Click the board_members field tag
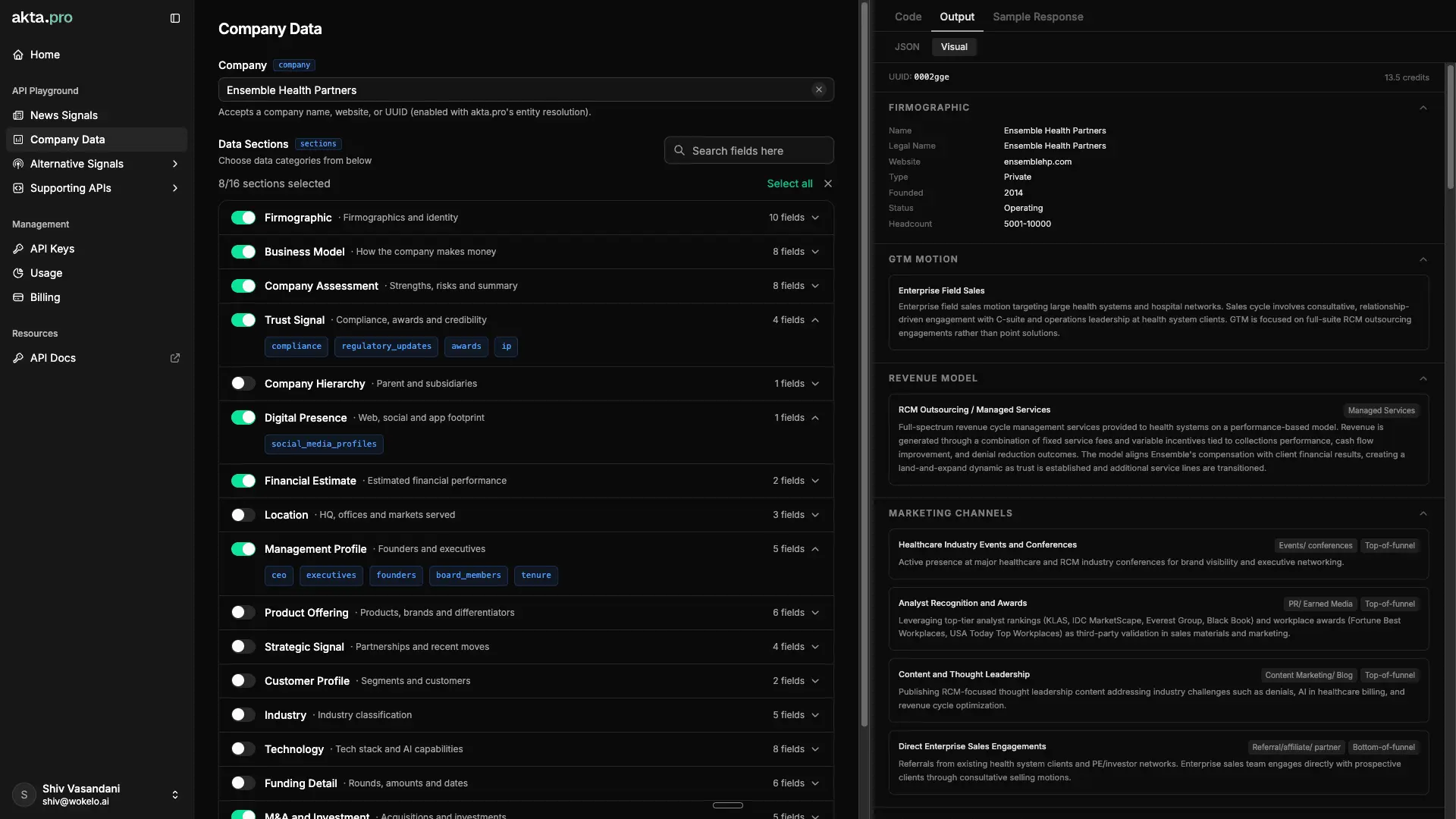This screenshot has width=1456, height=819. click(x=469, y=576)
